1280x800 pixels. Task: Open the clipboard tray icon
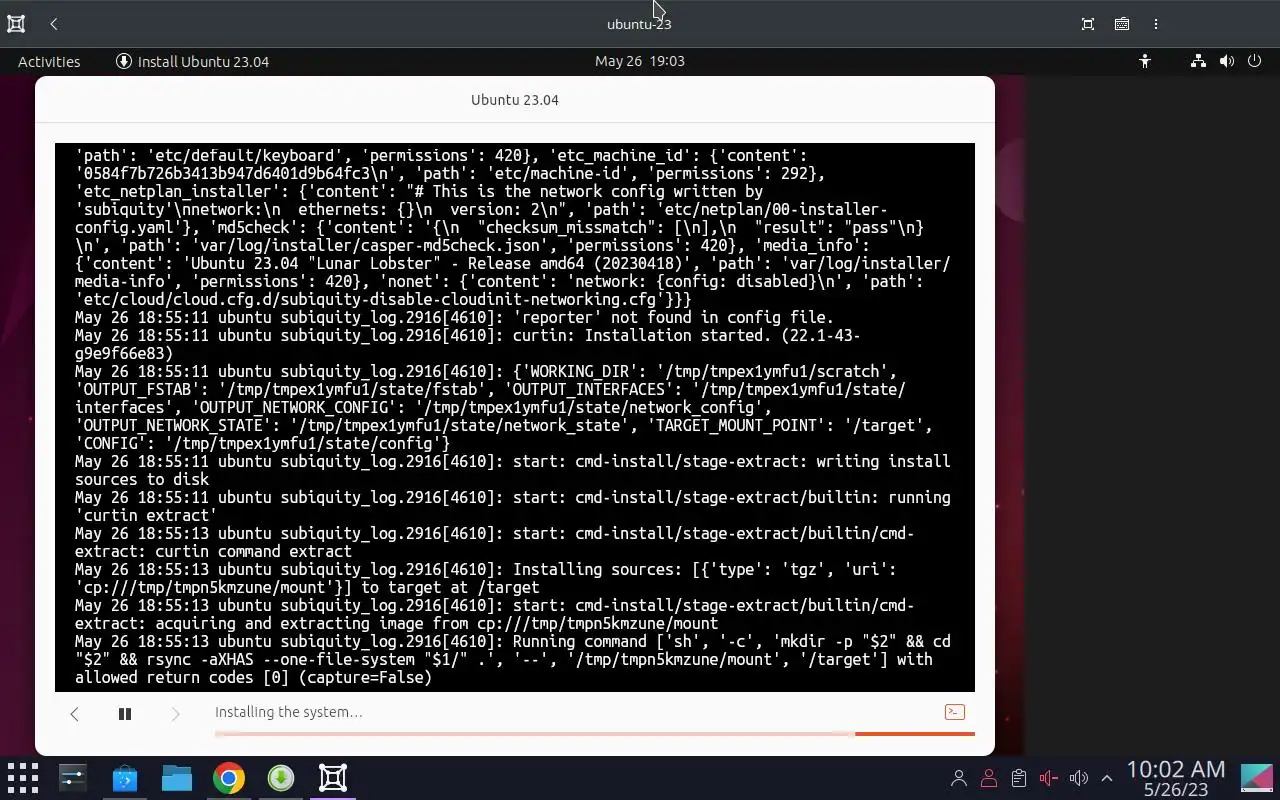1019,778
